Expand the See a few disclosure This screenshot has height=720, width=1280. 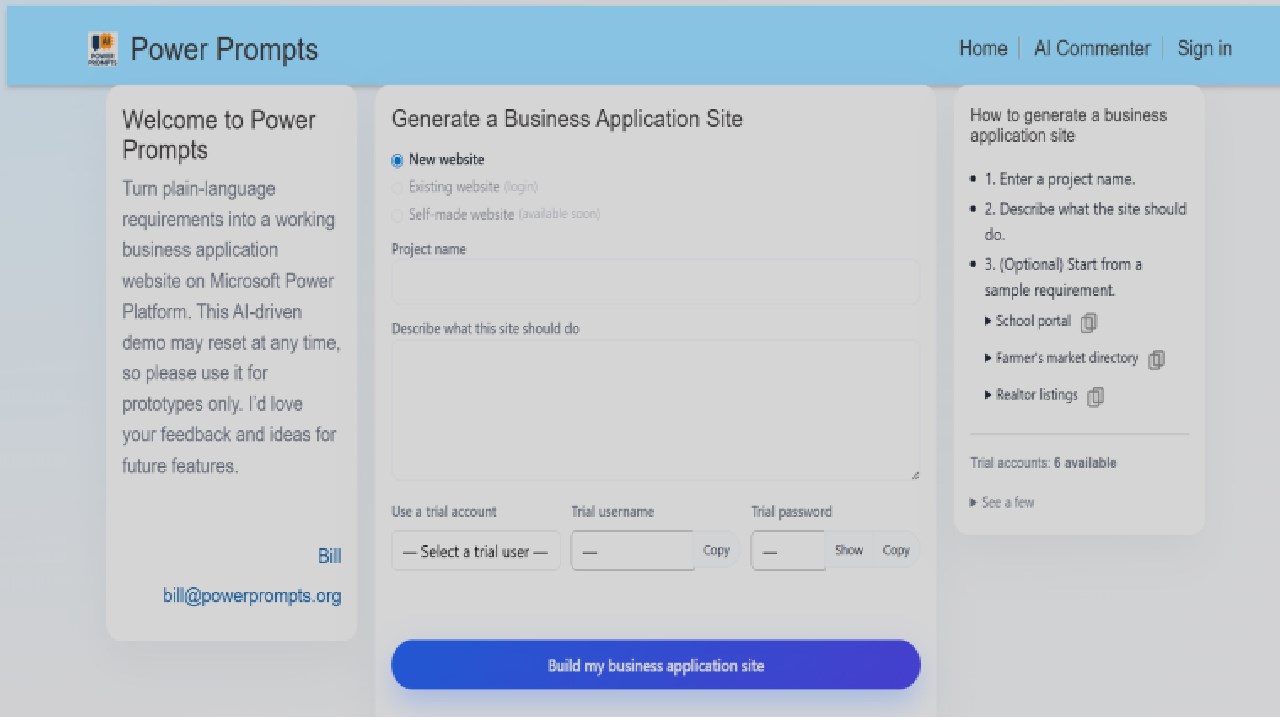[x=1002, y=502]
